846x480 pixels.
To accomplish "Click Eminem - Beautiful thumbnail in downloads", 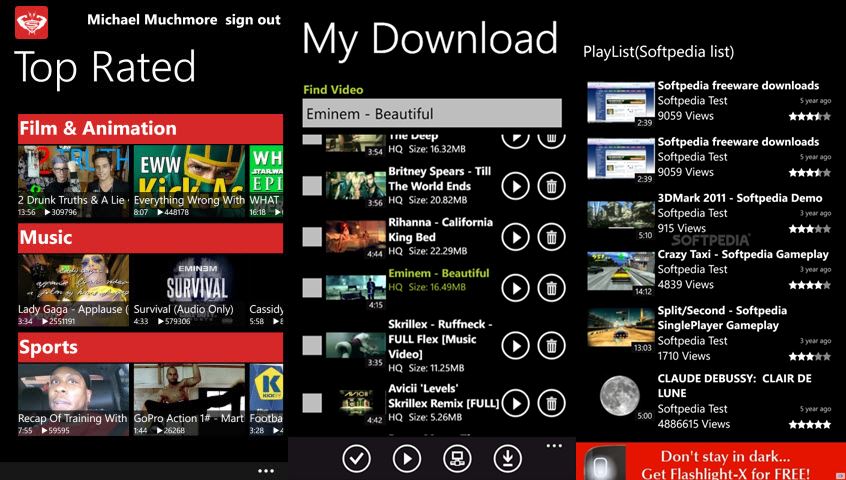I will pyautogui.click(x=356, y=288).
